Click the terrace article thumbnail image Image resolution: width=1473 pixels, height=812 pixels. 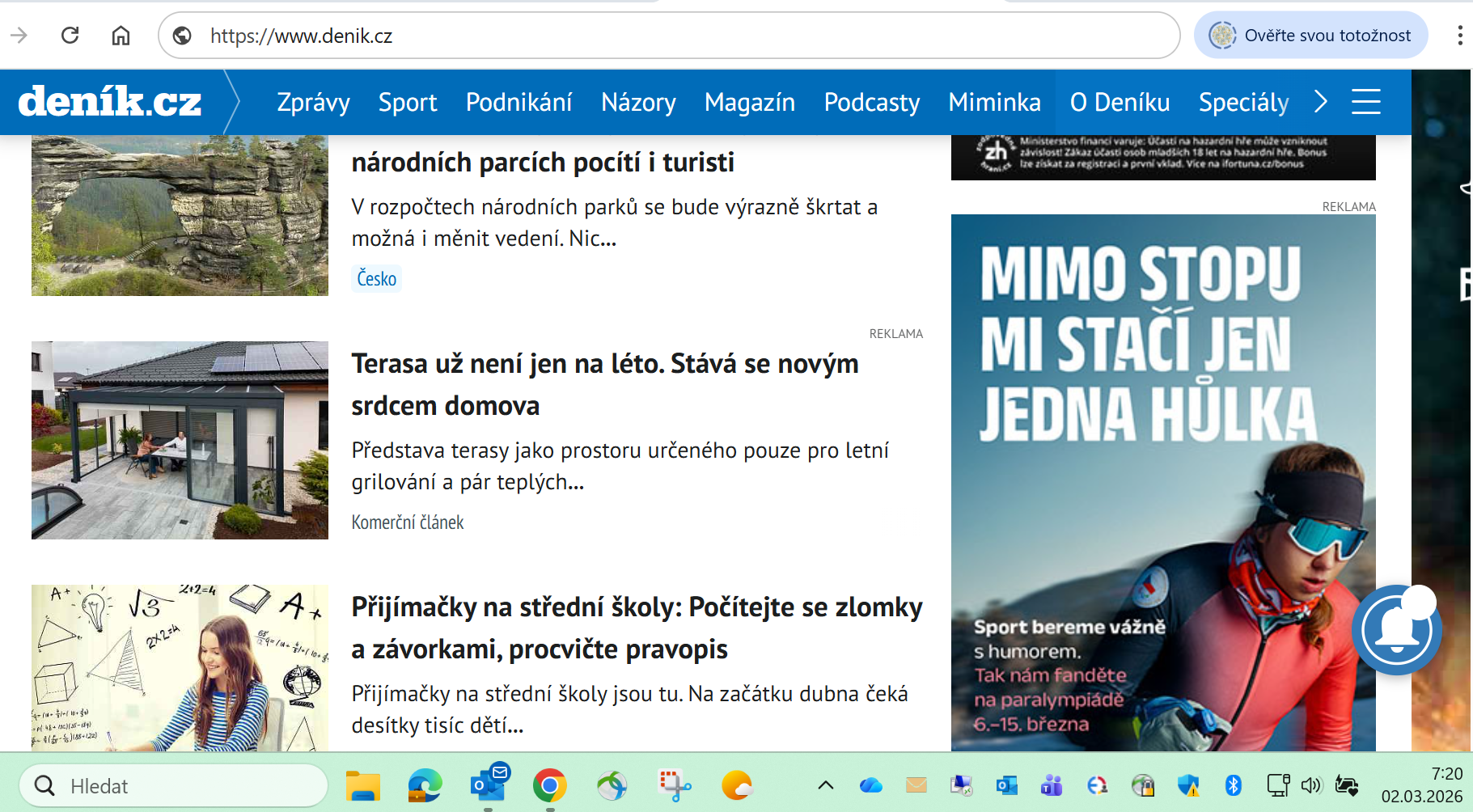(x=180, y=440)
